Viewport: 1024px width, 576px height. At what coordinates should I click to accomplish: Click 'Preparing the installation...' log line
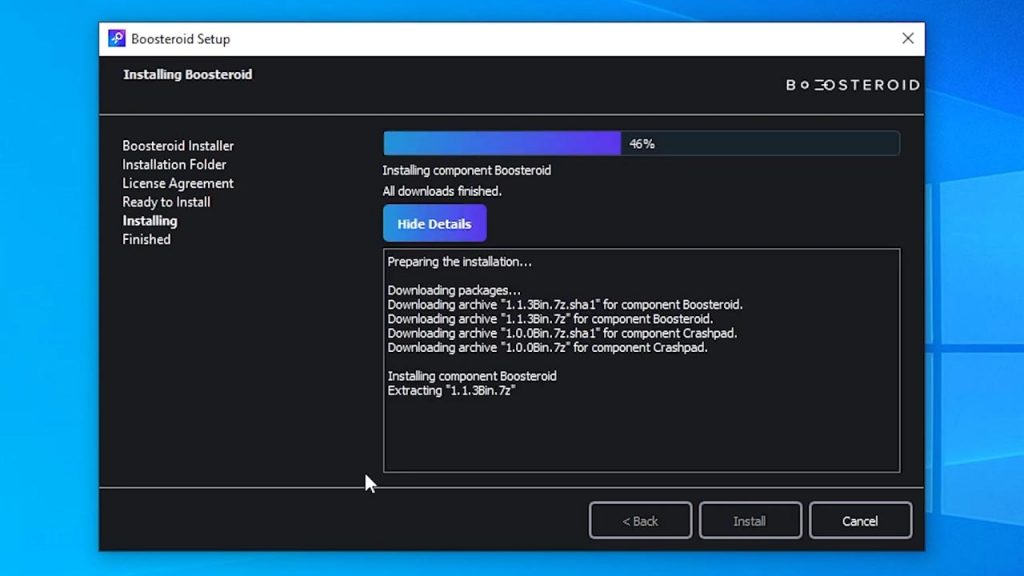[459, 262]
